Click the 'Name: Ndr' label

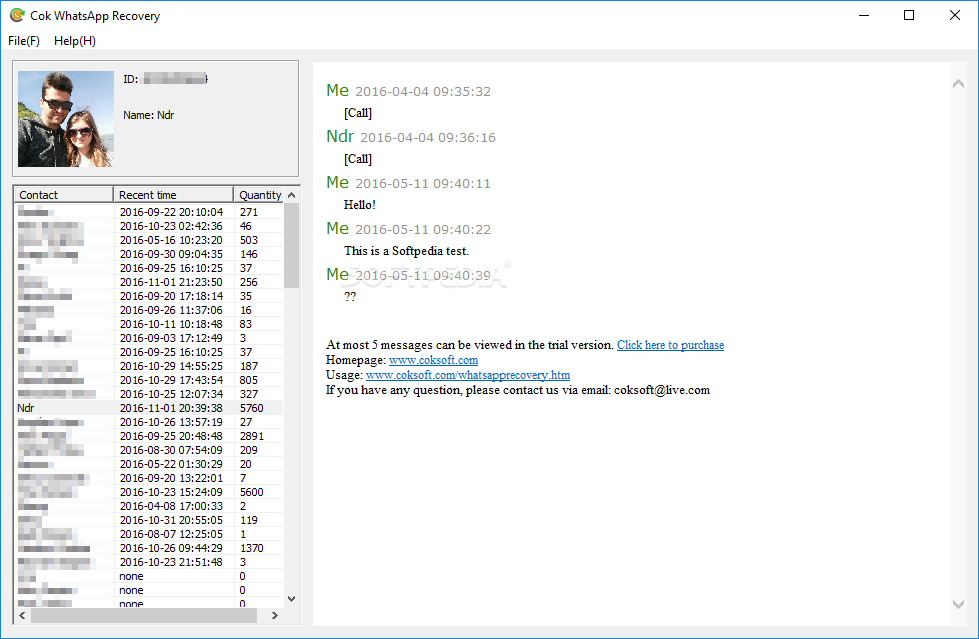(149, 115)
